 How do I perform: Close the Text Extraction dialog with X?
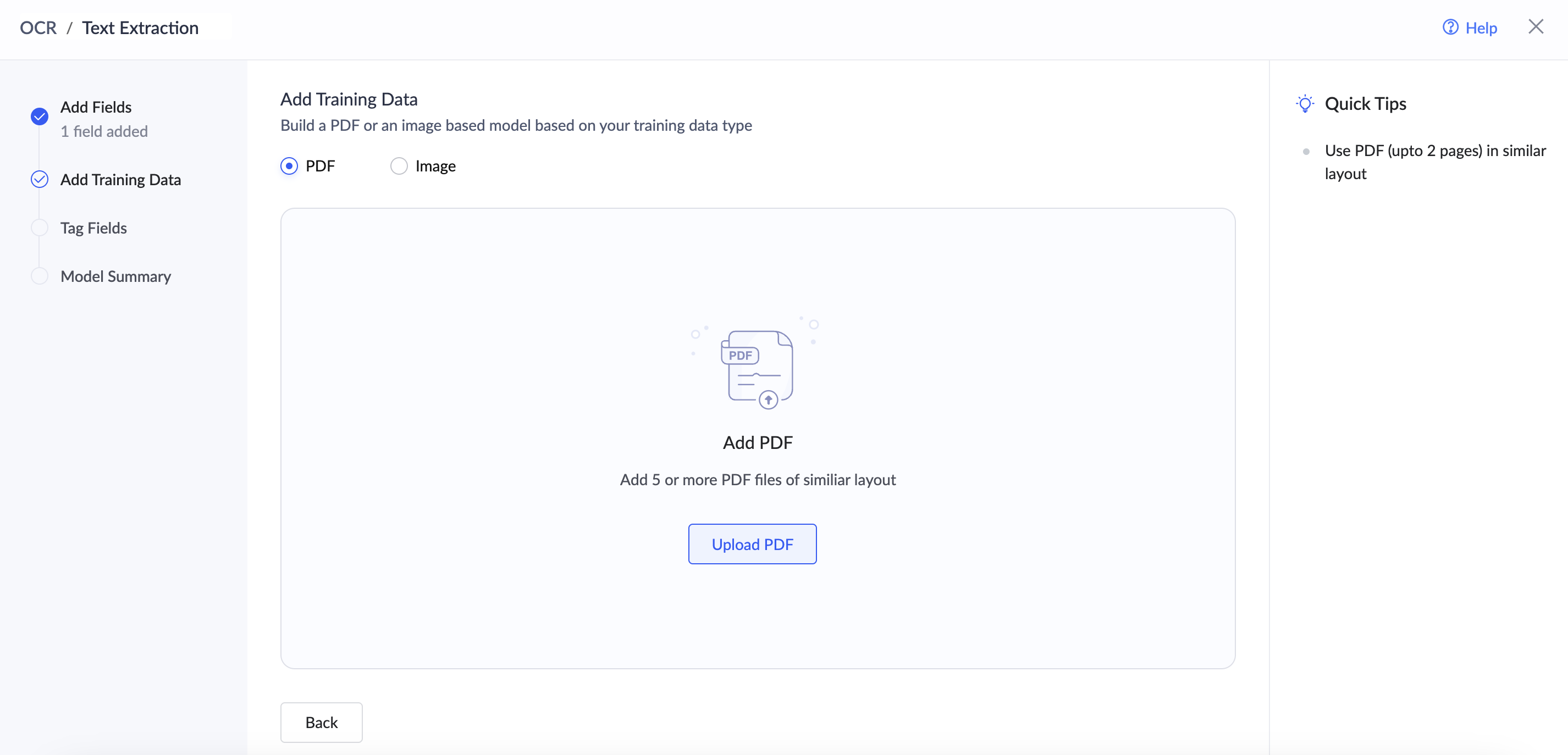pos(1536,27)
